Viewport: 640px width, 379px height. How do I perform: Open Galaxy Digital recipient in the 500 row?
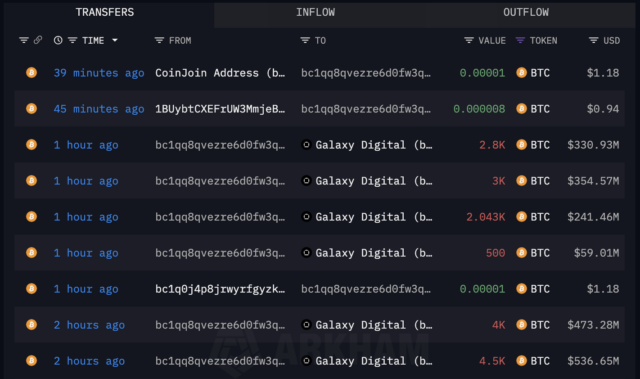tap(373, 253)
